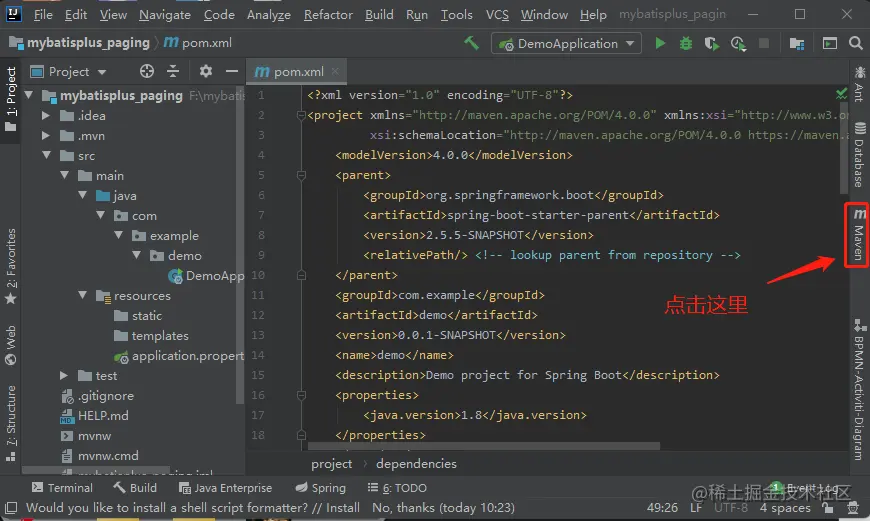Click the Install shell formatter link
Viewport: 870px width, 521px height.
tap(342, 508)
